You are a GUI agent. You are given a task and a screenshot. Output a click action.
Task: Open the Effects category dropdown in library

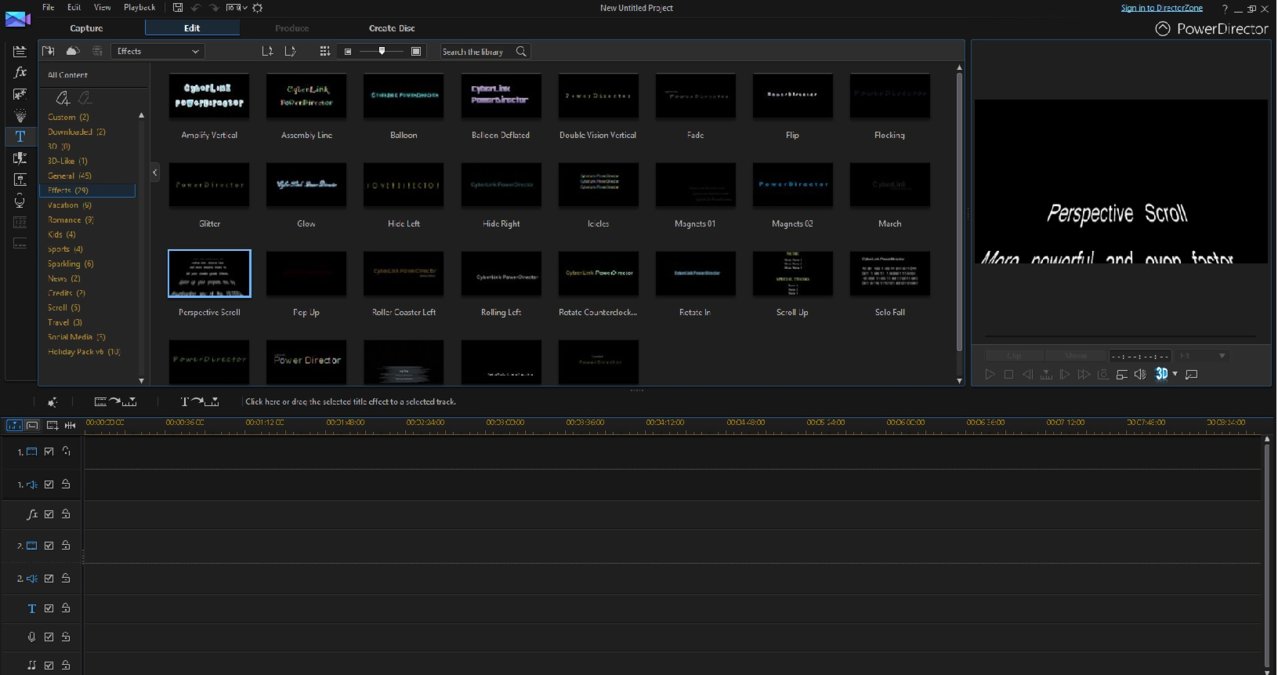(x=158, y=51)
